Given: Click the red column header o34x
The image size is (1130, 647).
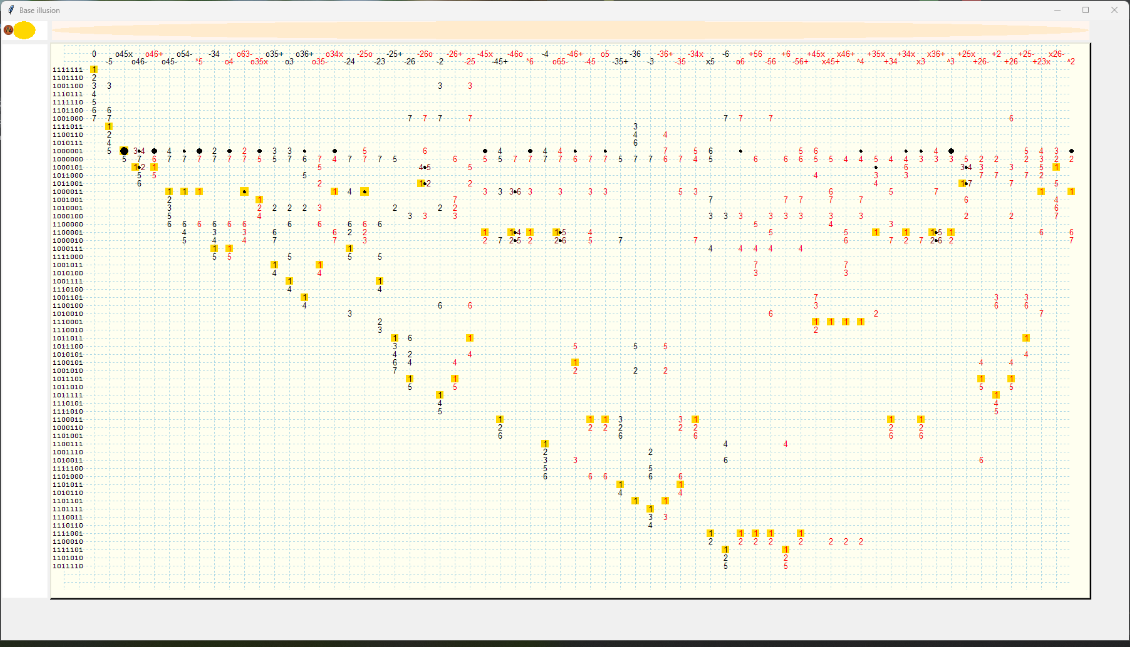Looking at the screenshot, I should pyautogui.click(x=335, y=54).
